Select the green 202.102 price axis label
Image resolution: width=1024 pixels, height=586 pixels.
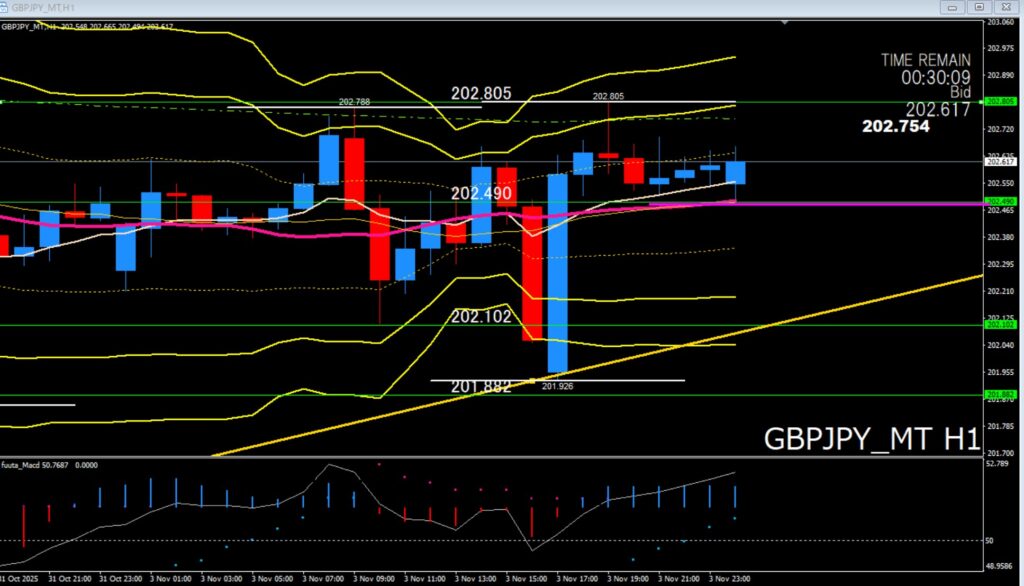pyautogui.click(x=1000, y=325)
